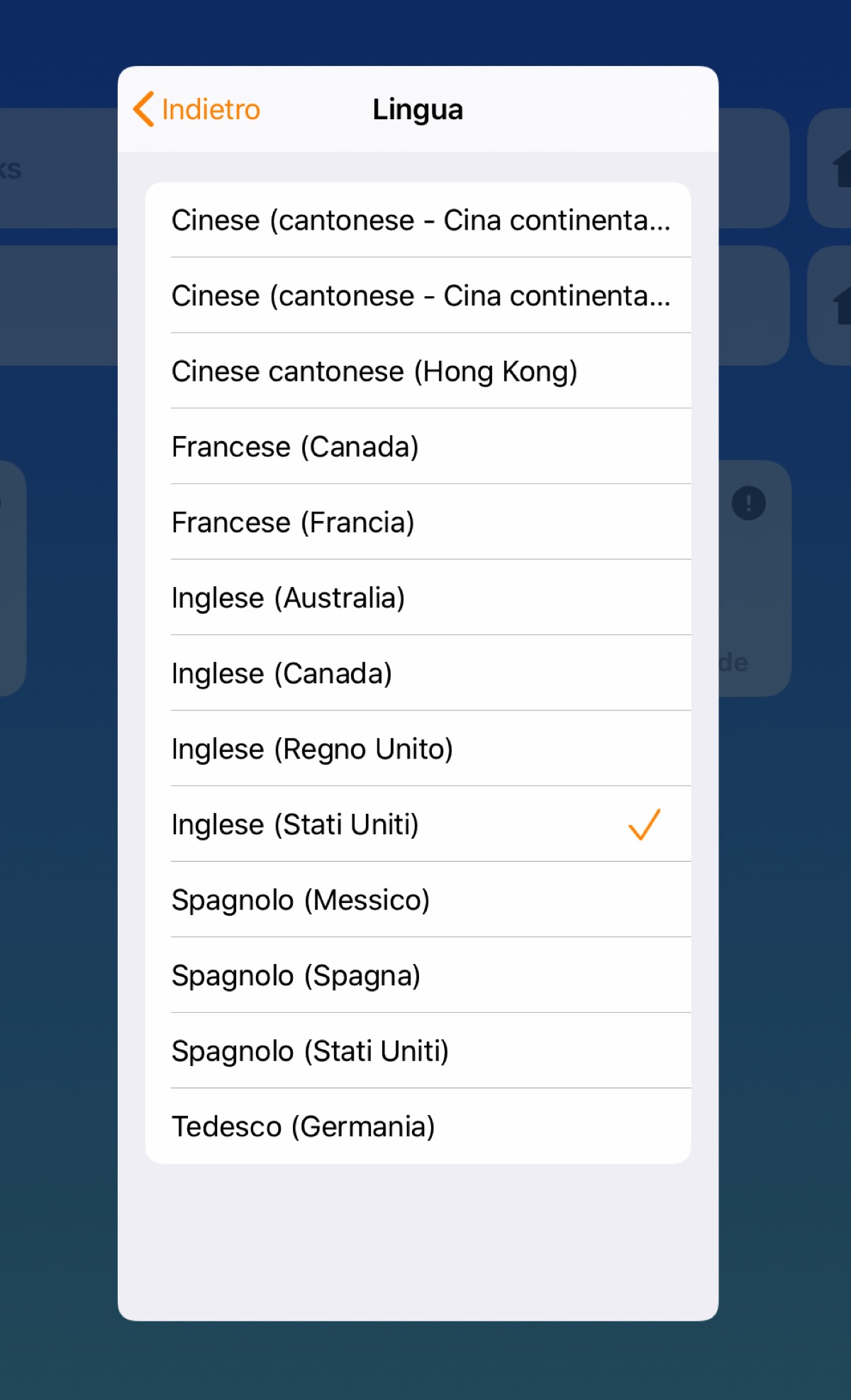This screenshot has height=1400, width=851.
Task: Choose Inglese (Canada) as language
Action: pos(282,673)
